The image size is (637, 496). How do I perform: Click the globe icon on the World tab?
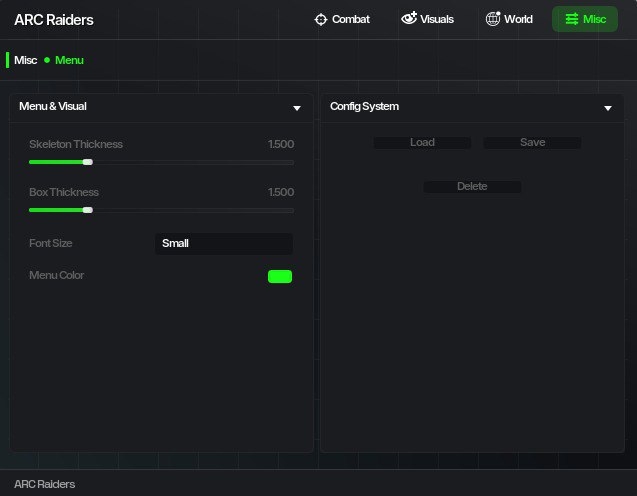point(493,19)
